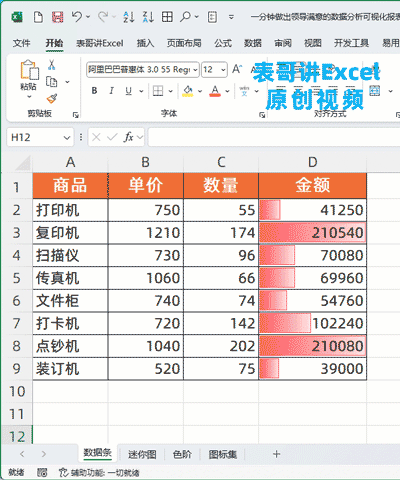This screenshot has height=480, width=400.
Task: Open border style dropdown arrow
Action: tap(171, 91)
